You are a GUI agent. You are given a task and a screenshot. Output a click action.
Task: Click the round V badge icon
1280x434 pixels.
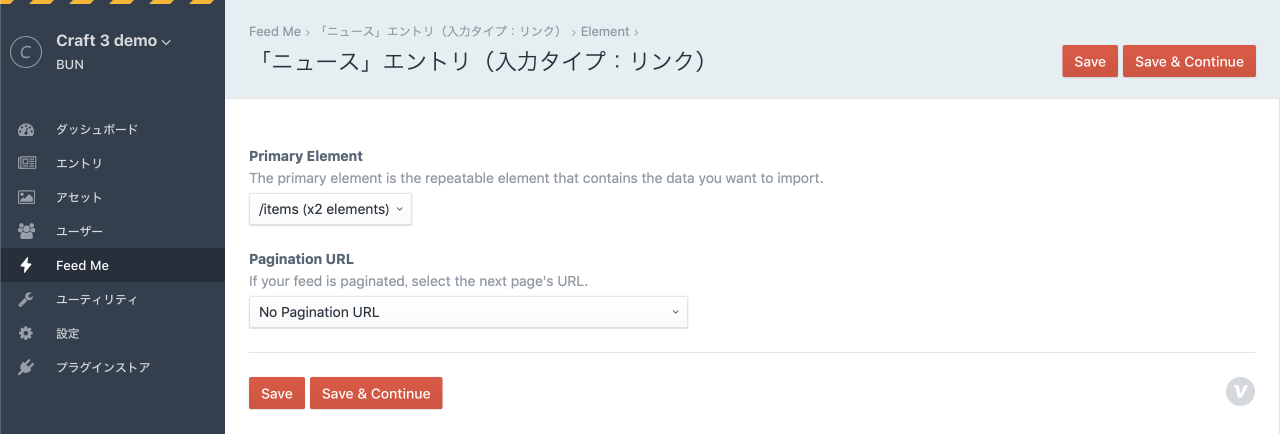(1240, 392)
